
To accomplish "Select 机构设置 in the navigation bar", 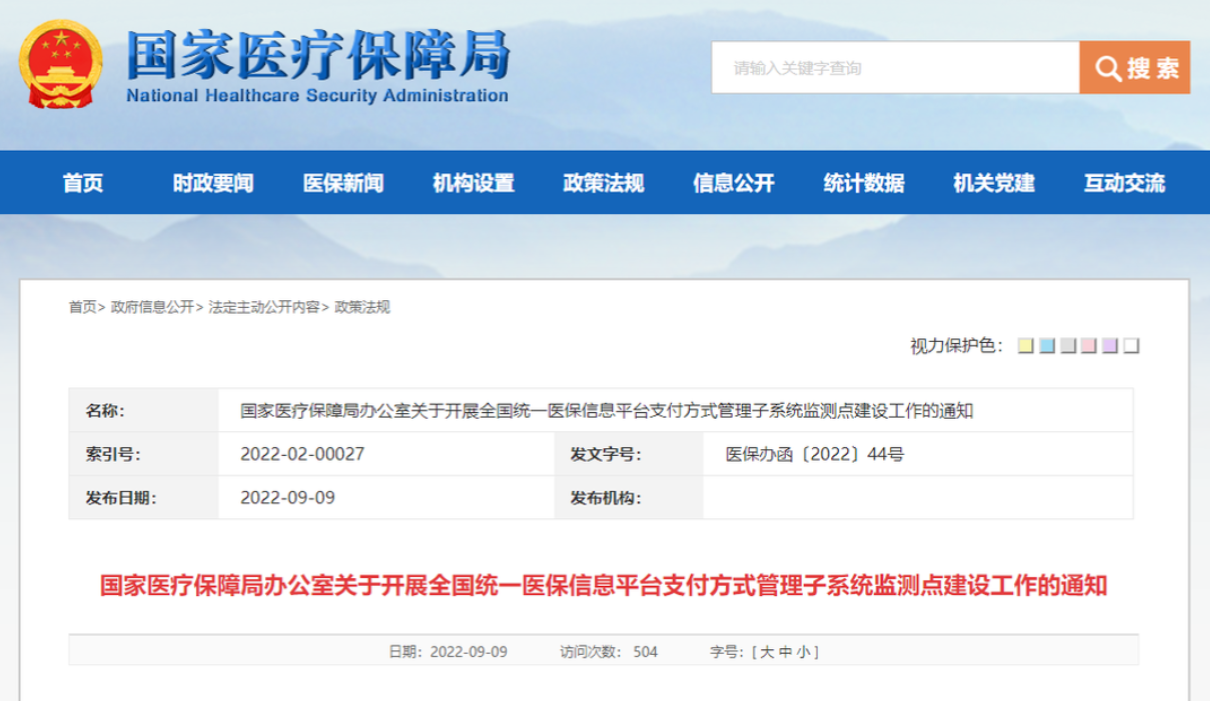I will coord(473,183).
